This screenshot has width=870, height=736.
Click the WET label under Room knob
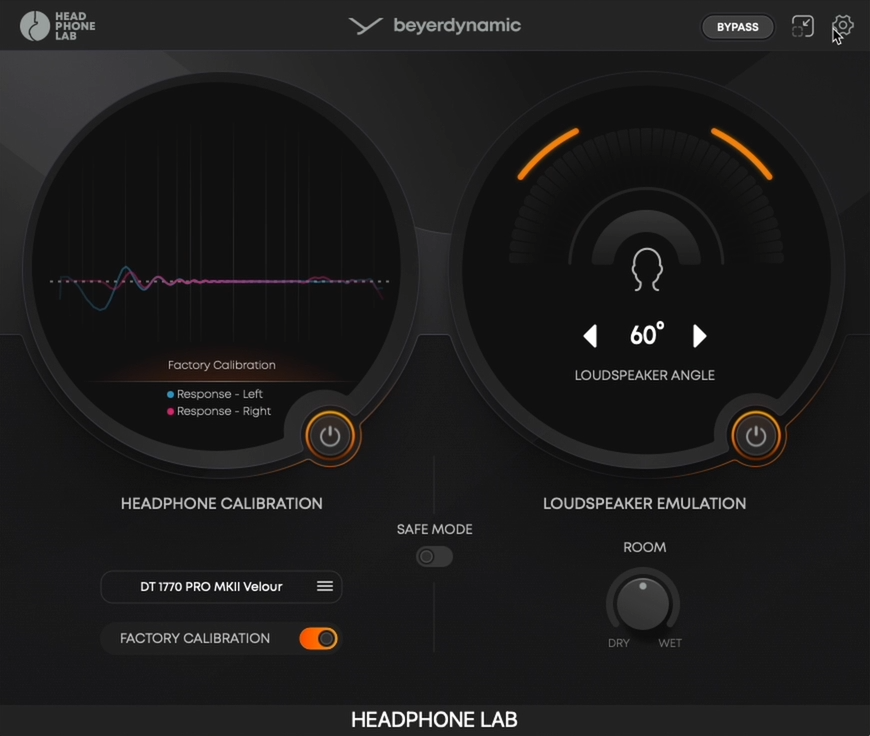[670, 643]
